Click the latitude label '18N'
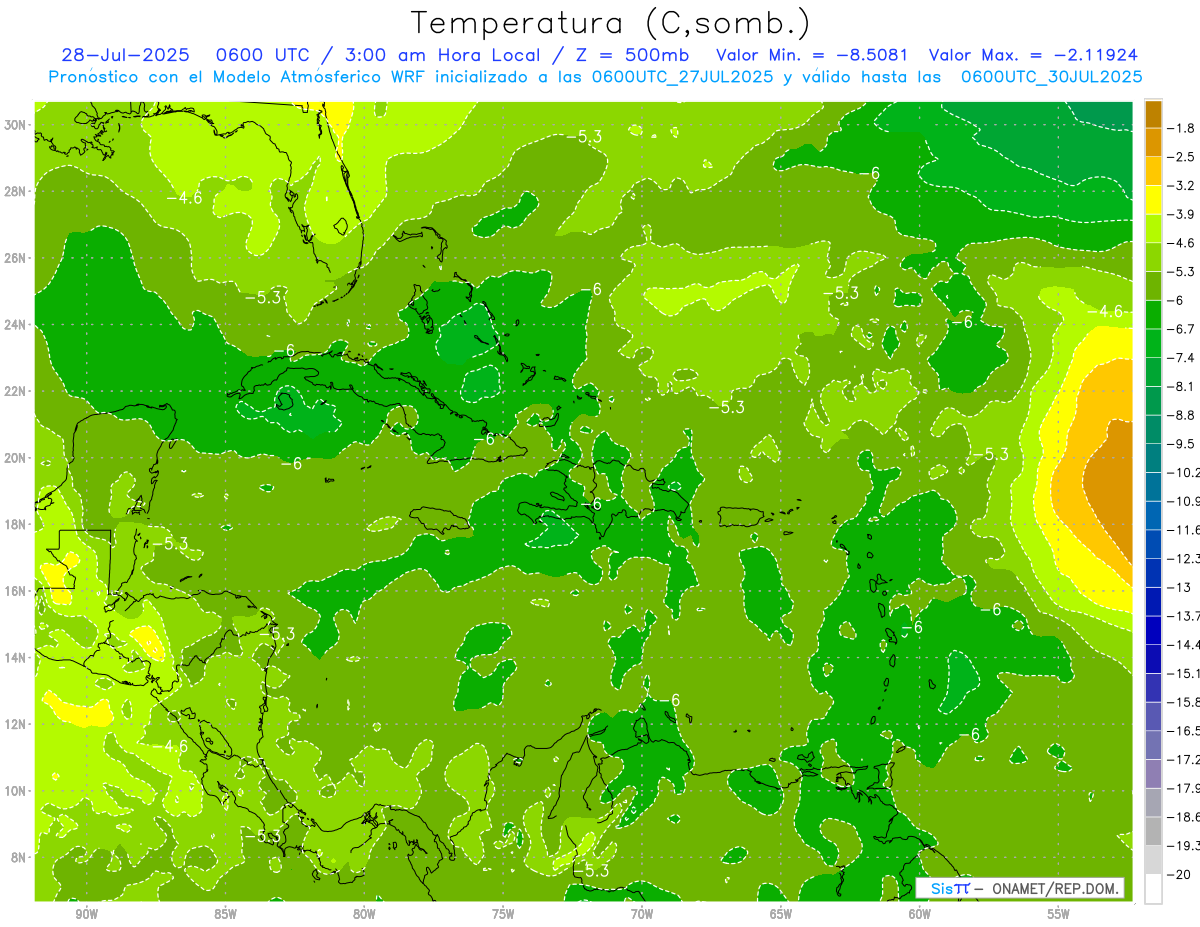This screenshot has width=1200, height=927. click(x=16, y=524)
